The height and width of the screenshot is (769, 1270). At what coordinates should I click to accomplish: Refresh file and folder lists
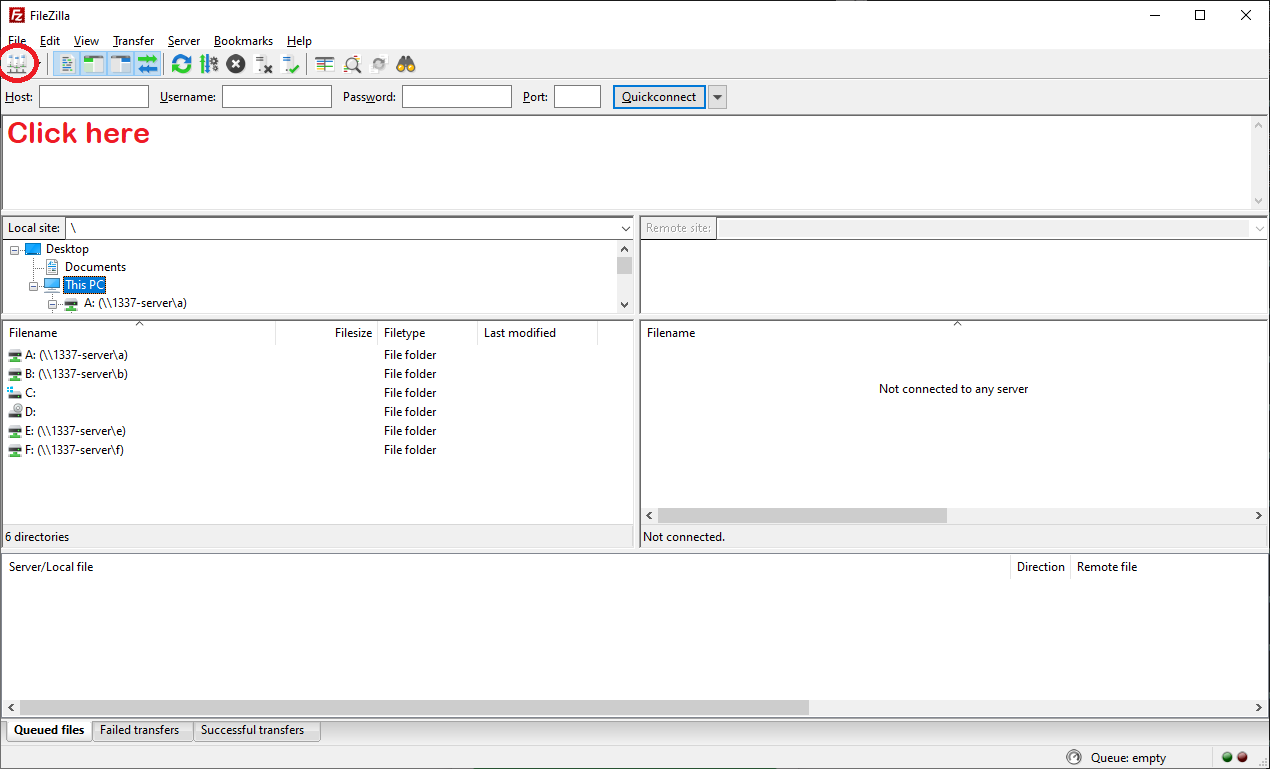click(181, 64)
